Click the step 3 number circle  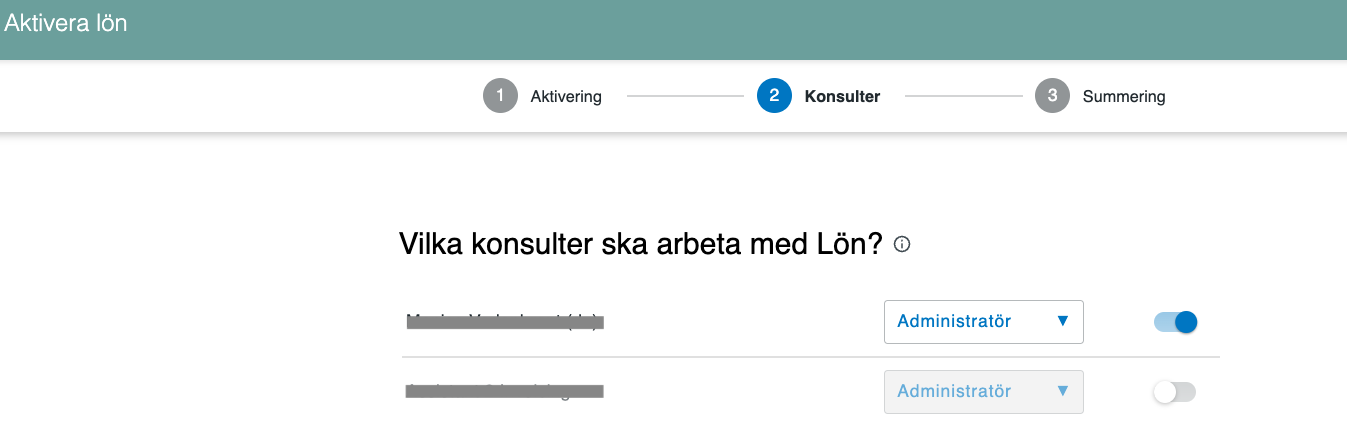click(x=1052, y=97)
